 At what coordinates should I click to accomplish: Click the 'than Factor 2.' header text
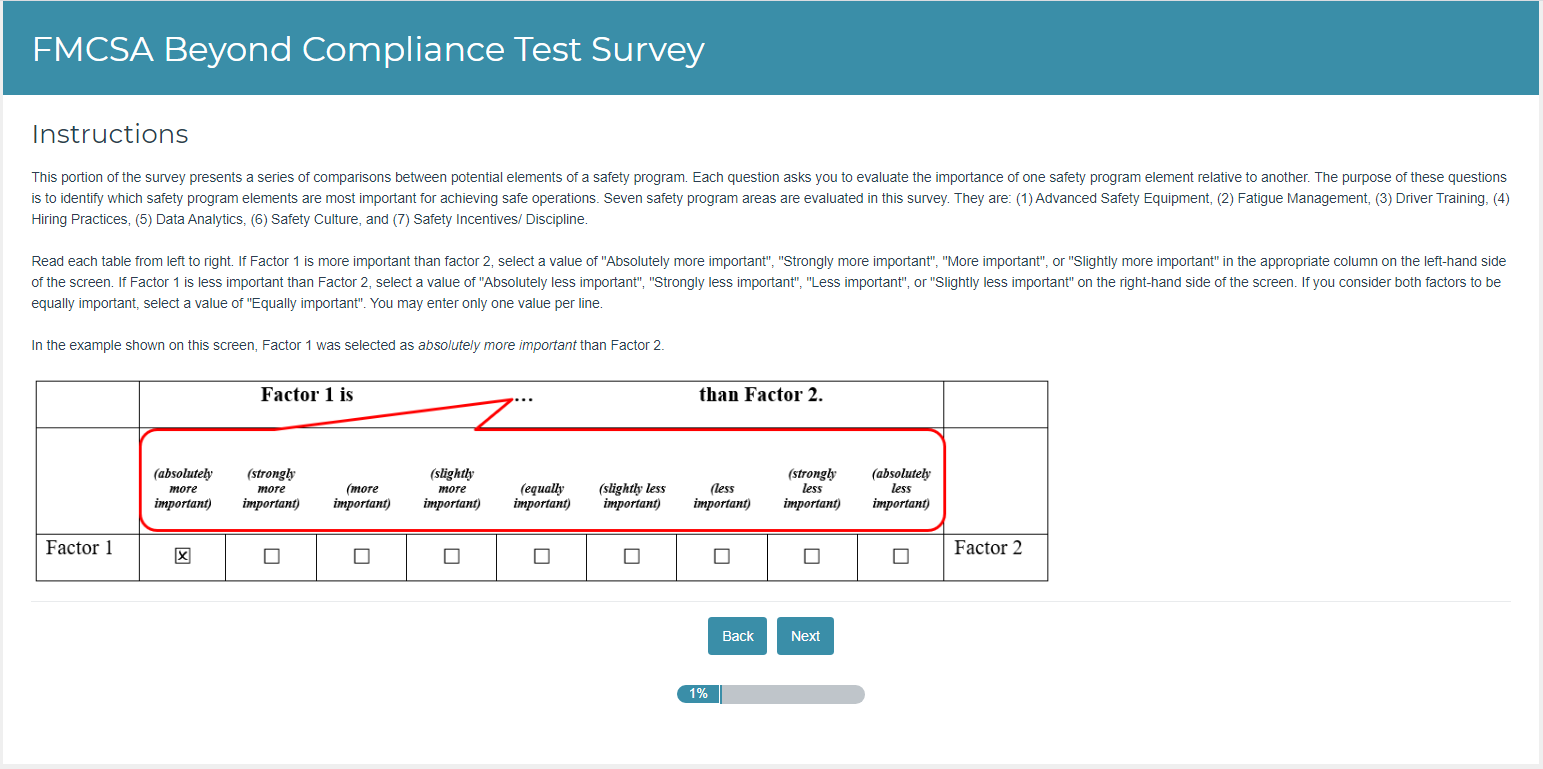[x=761, y=395]
